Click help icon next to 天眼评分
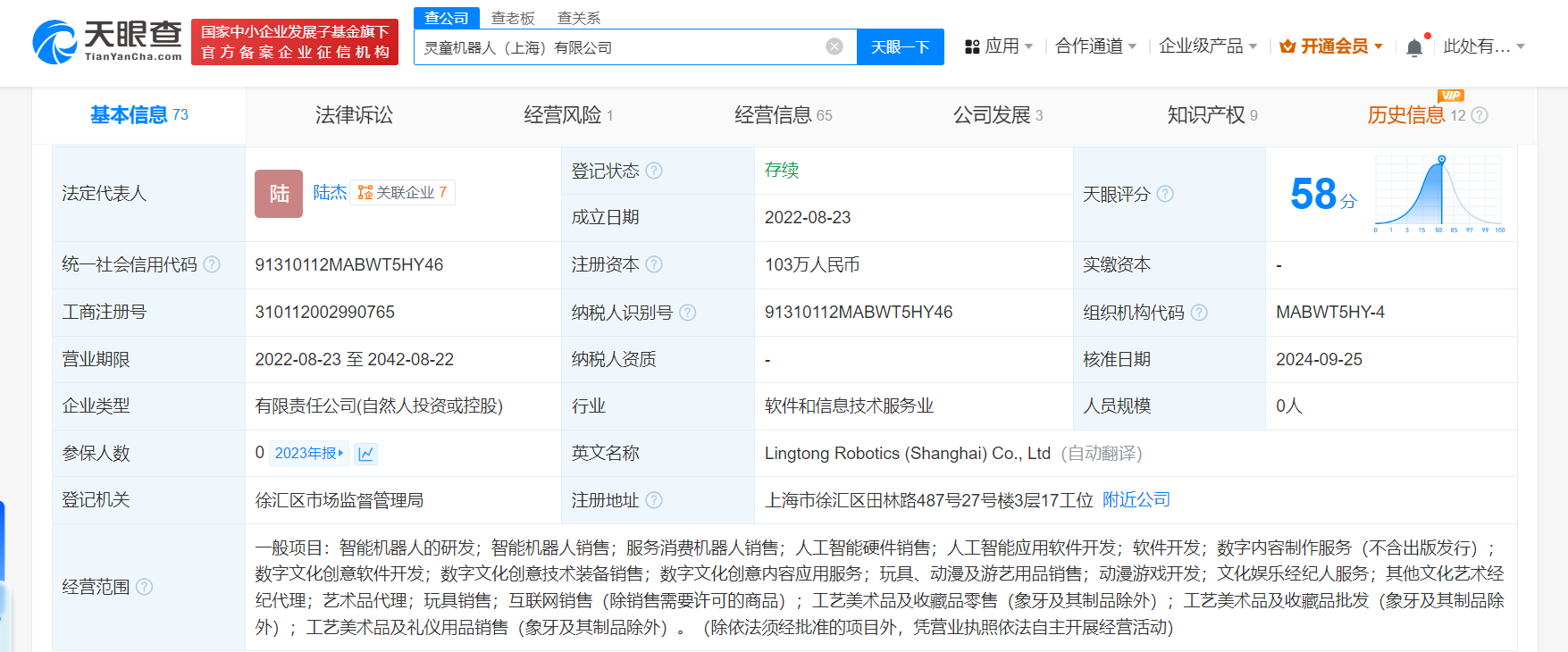The image size is (1568, 652). pyautogui.click(x=1165, y=194)
